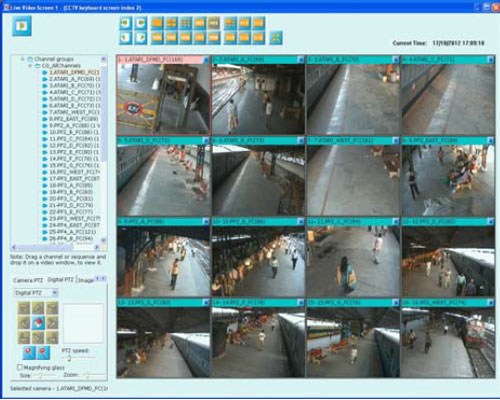Open the Digital PTZ tab
Screen dimensions: 500x400
60,280
